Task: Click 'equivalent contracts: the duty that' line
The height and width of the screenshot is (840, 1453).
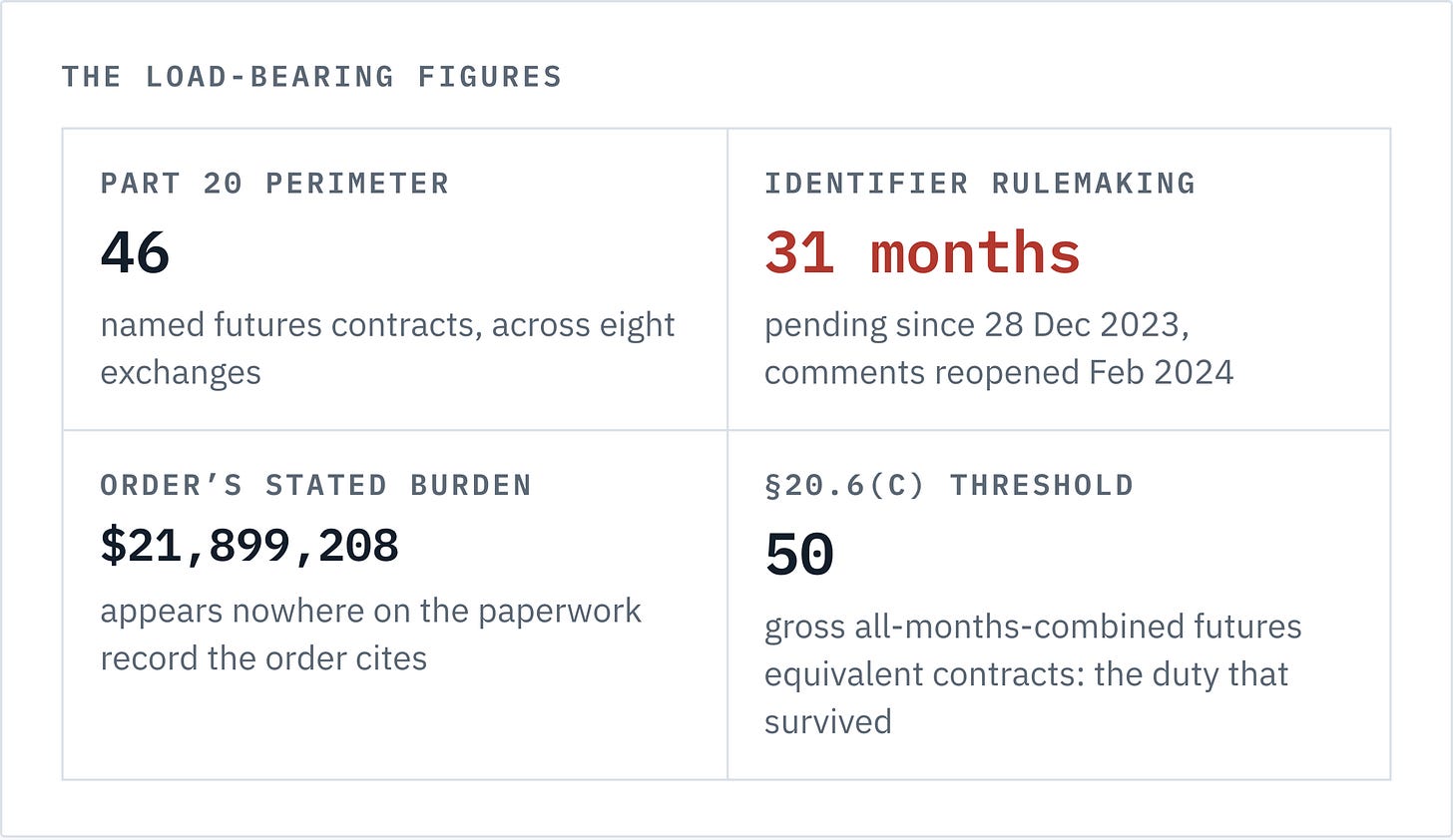Action: [x=1026, y=674]
